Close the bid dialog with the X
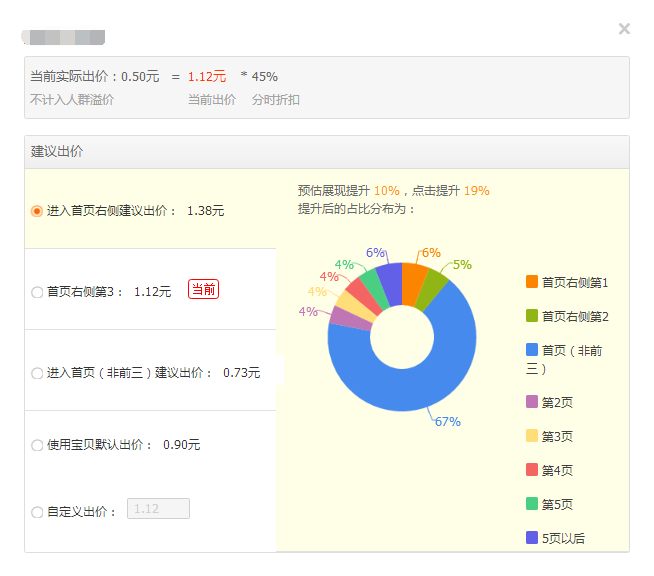 (624, 29)
